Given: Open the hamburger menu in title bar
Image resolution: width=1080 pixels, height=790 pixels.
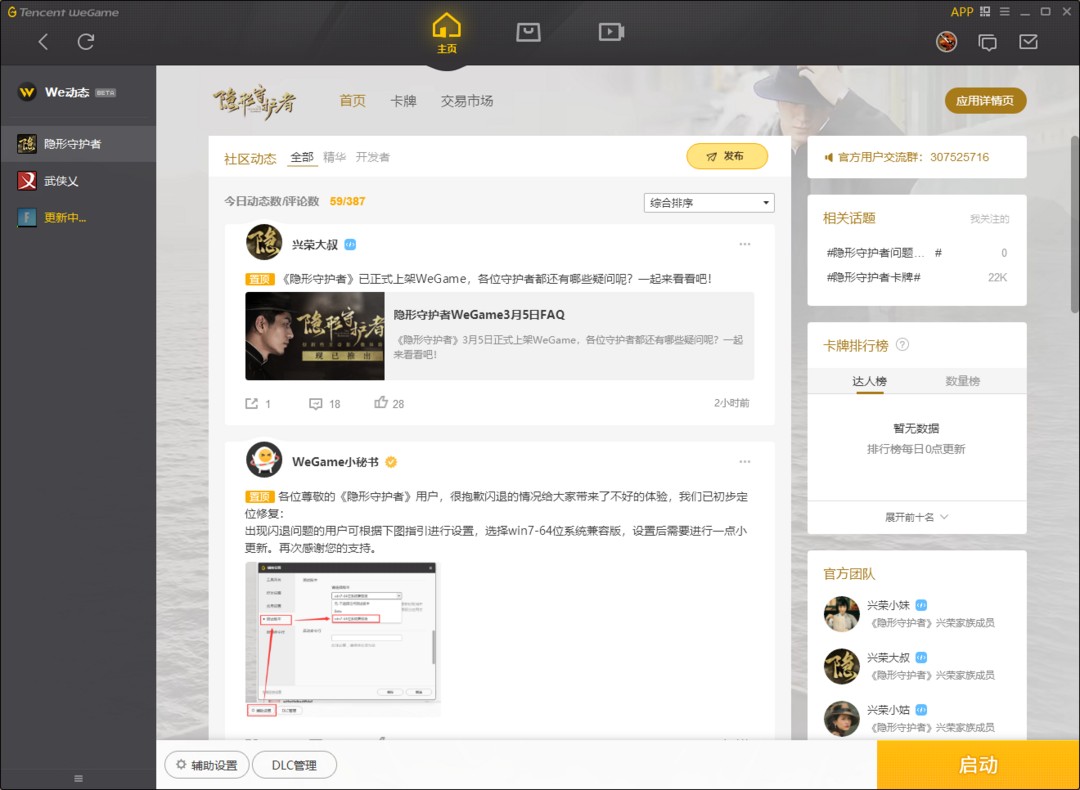Looking at the screenshot, I should 1005,12.
